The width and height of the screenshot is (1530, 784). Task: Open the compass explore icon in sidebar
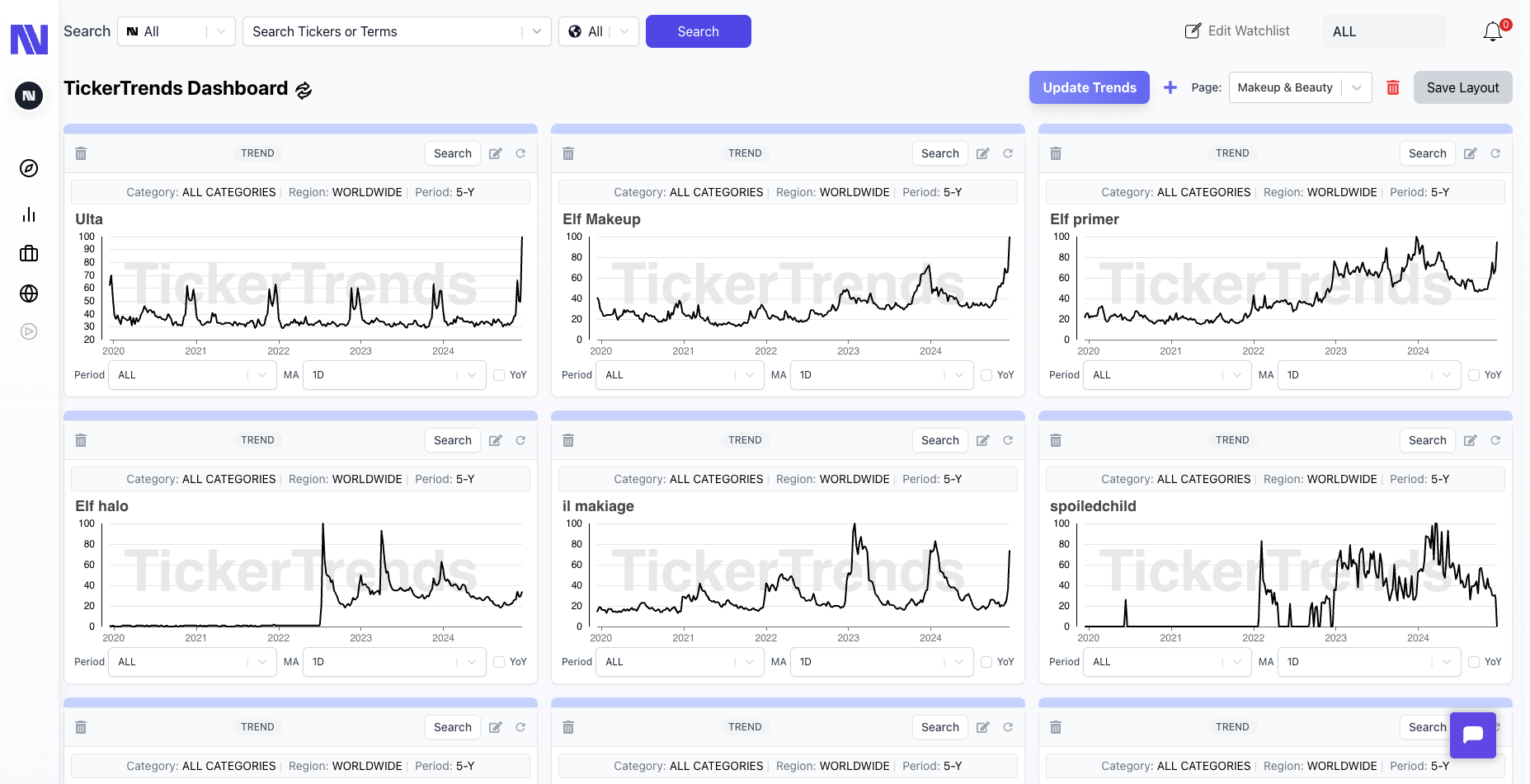pos(29,168)
